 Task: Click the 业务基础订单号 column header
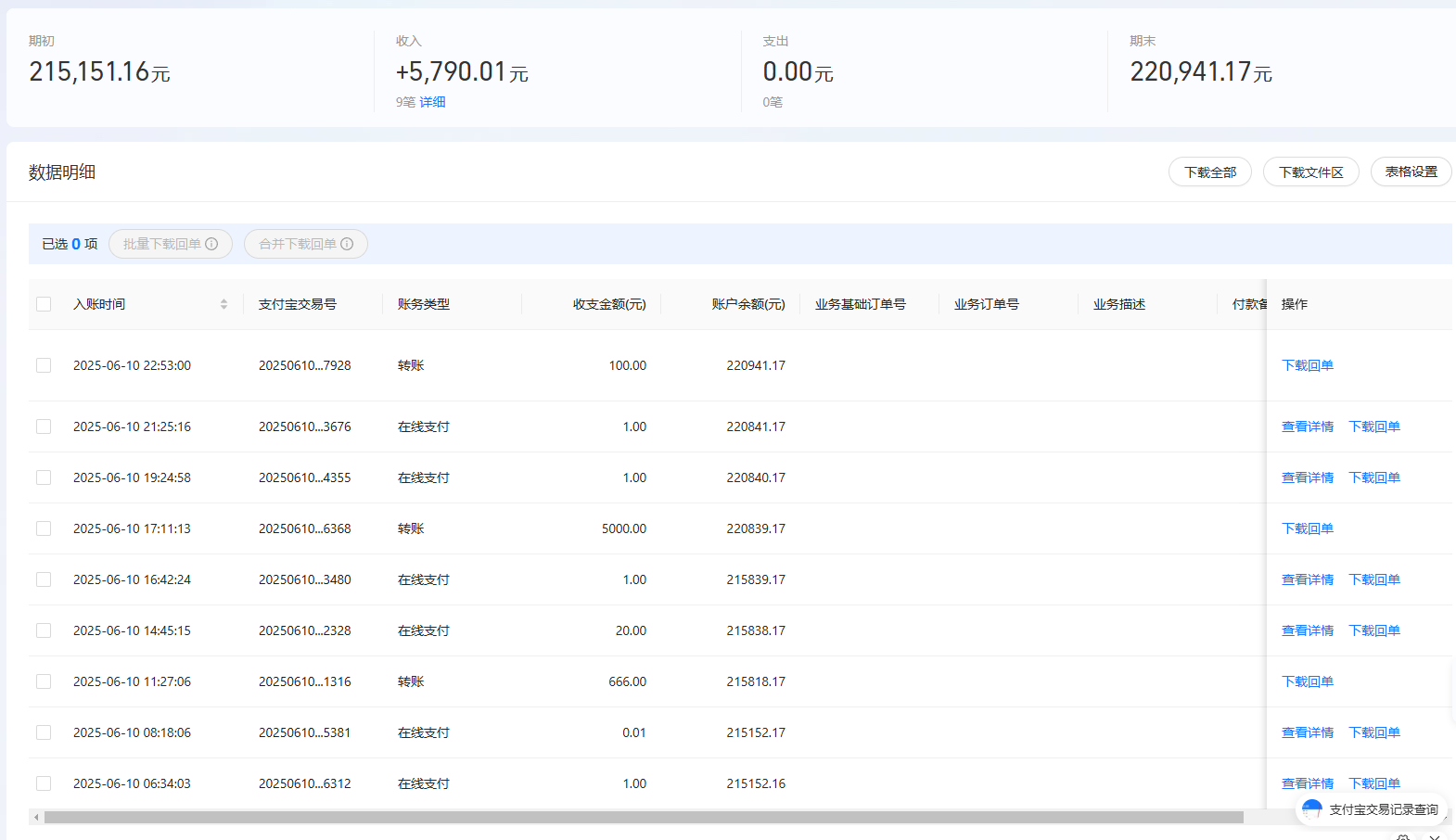(x=861, y=304)
